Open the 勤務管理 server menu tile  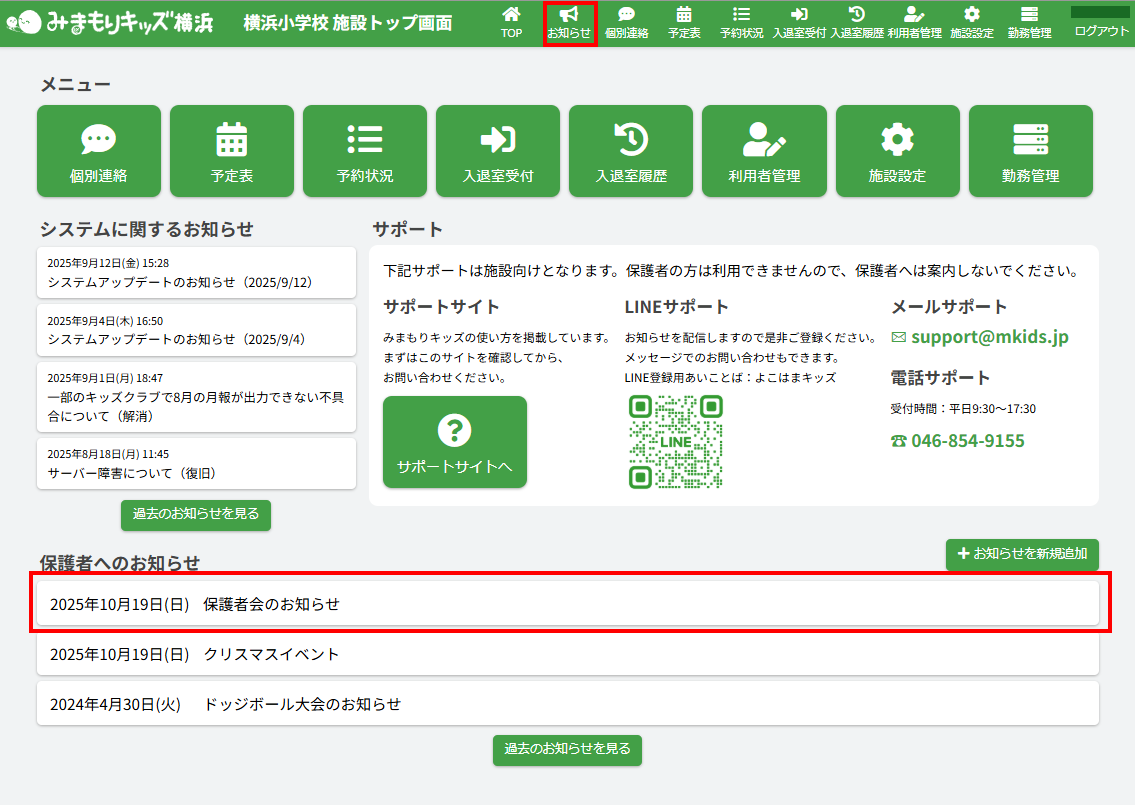[1030, 151]
